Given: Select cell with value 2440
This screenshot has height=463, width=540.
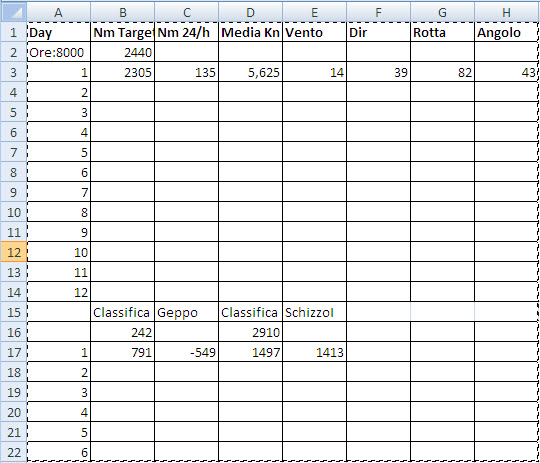Looking at the screenshot, I should [123, 52].
